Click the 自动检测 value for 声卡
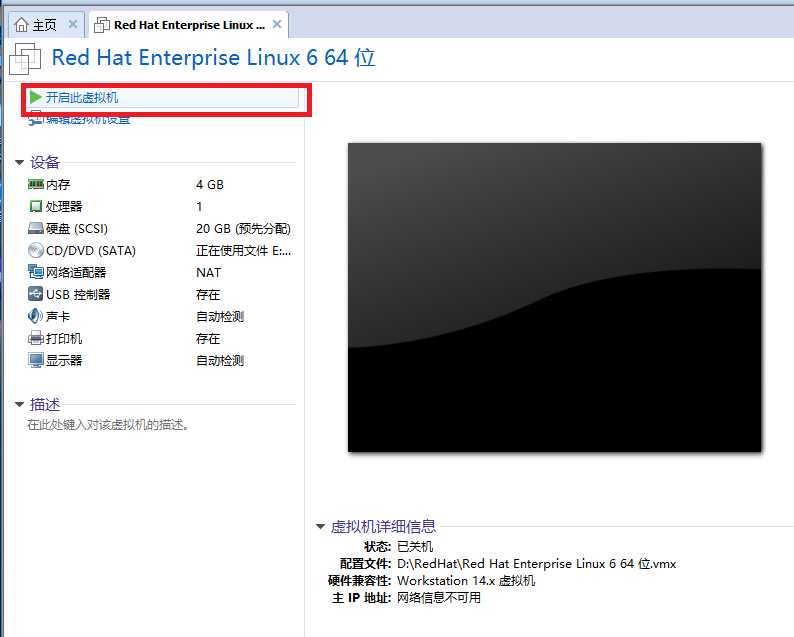 coord(220,316)
